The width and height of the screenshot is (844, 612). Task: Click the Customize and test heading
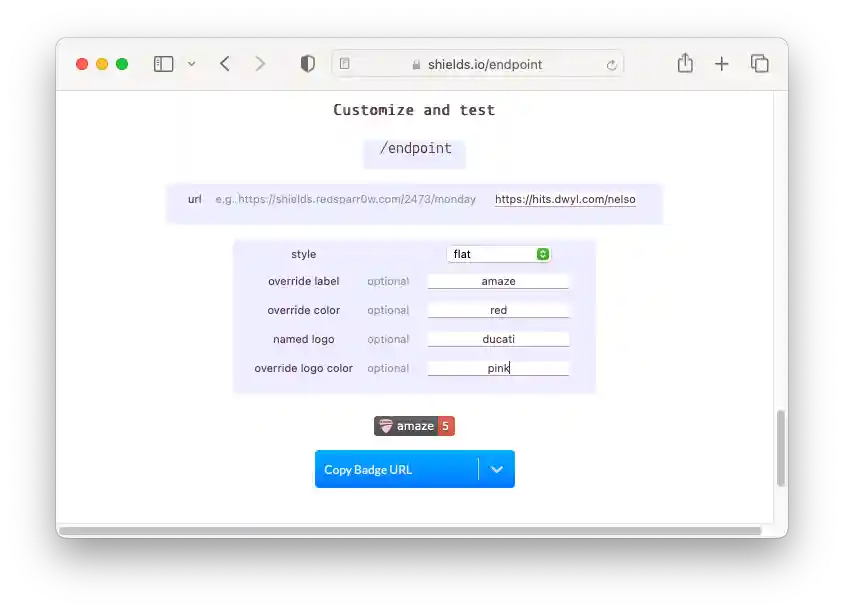[414, 110]
